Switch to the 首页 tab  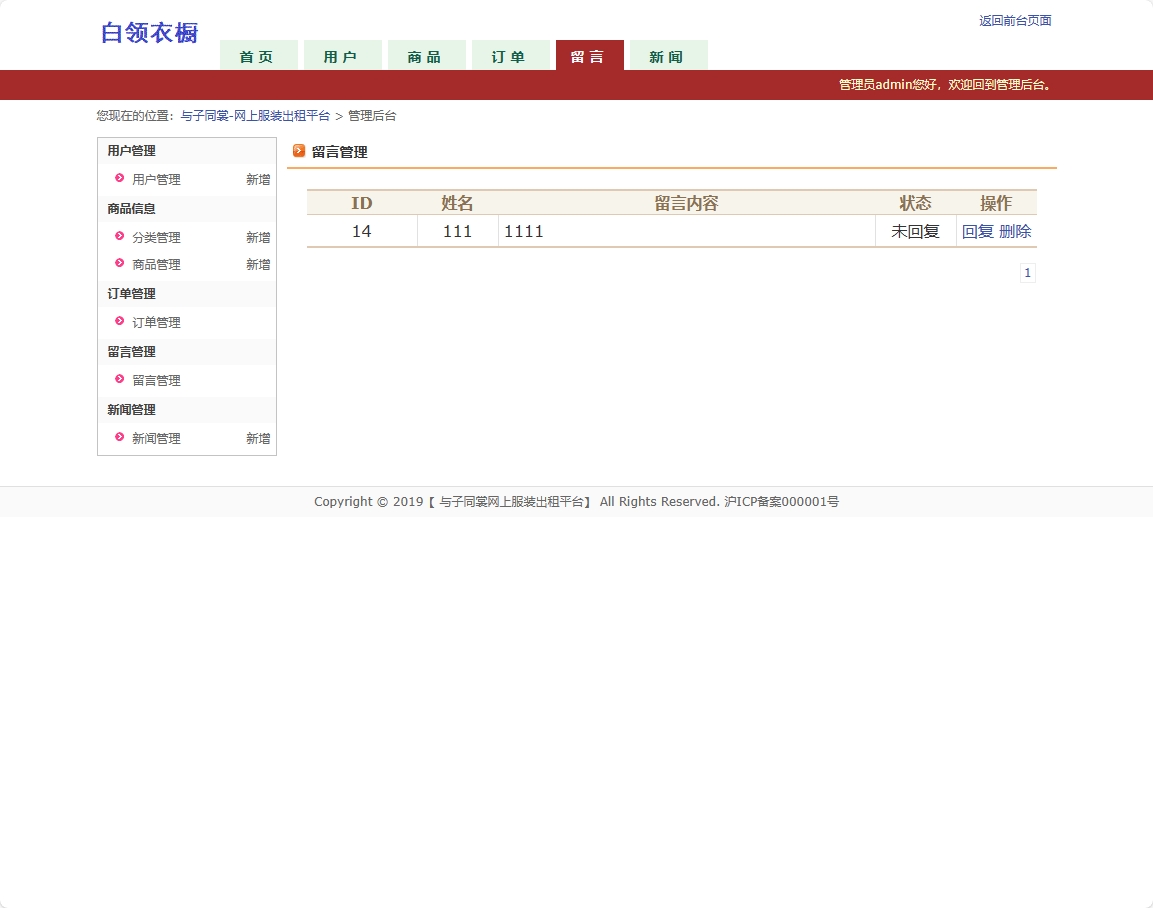point(258,57)
